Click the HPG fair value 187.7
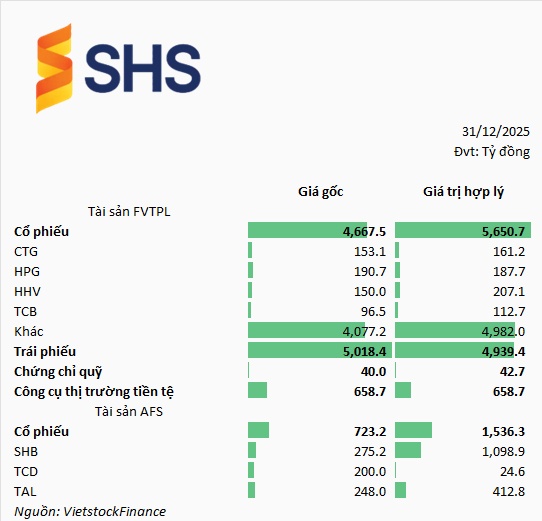The image size is (542, 521). 509,272
